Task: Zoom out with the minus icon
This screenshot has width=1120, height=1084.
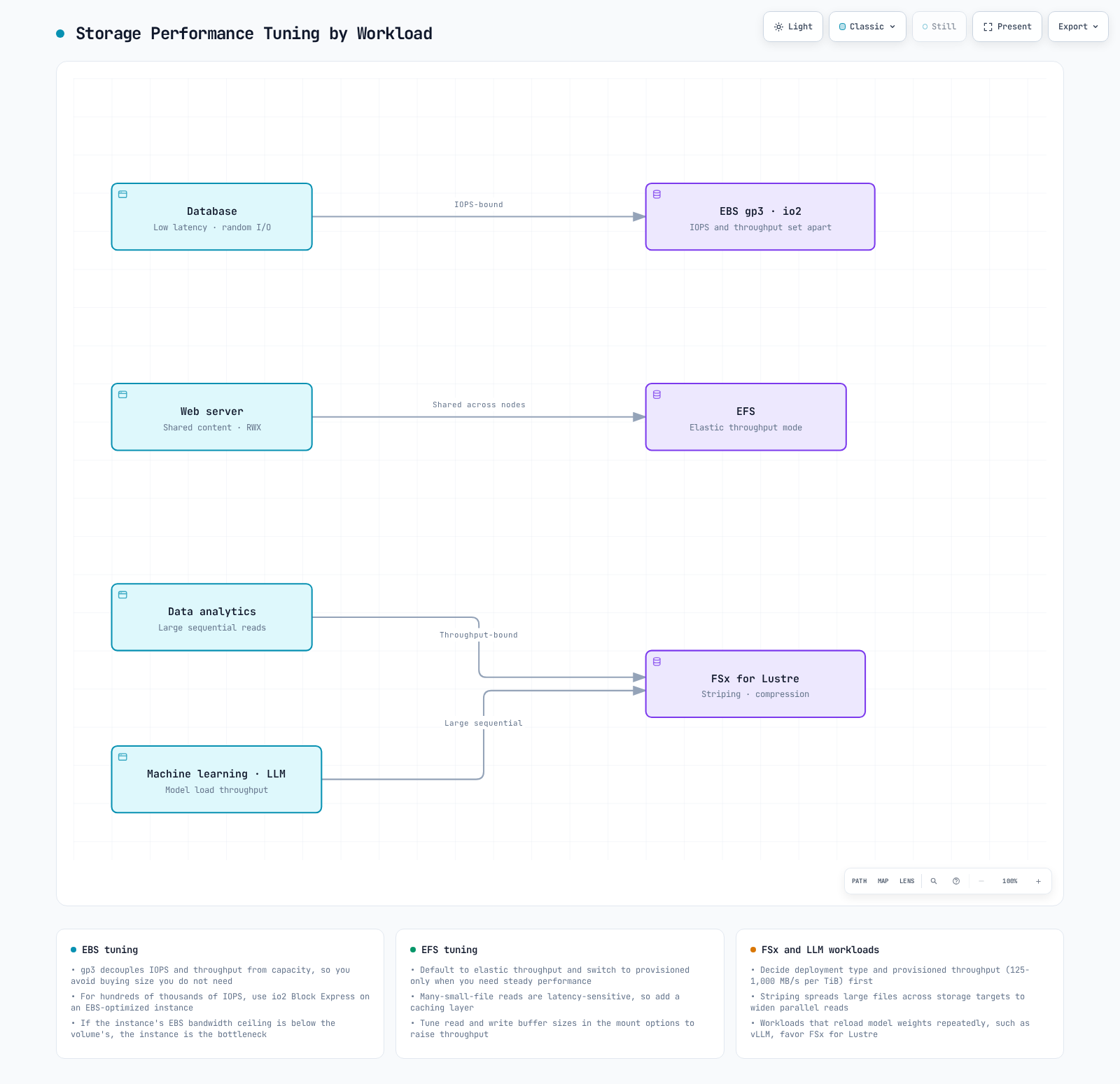Action: (x=981, y=881)
